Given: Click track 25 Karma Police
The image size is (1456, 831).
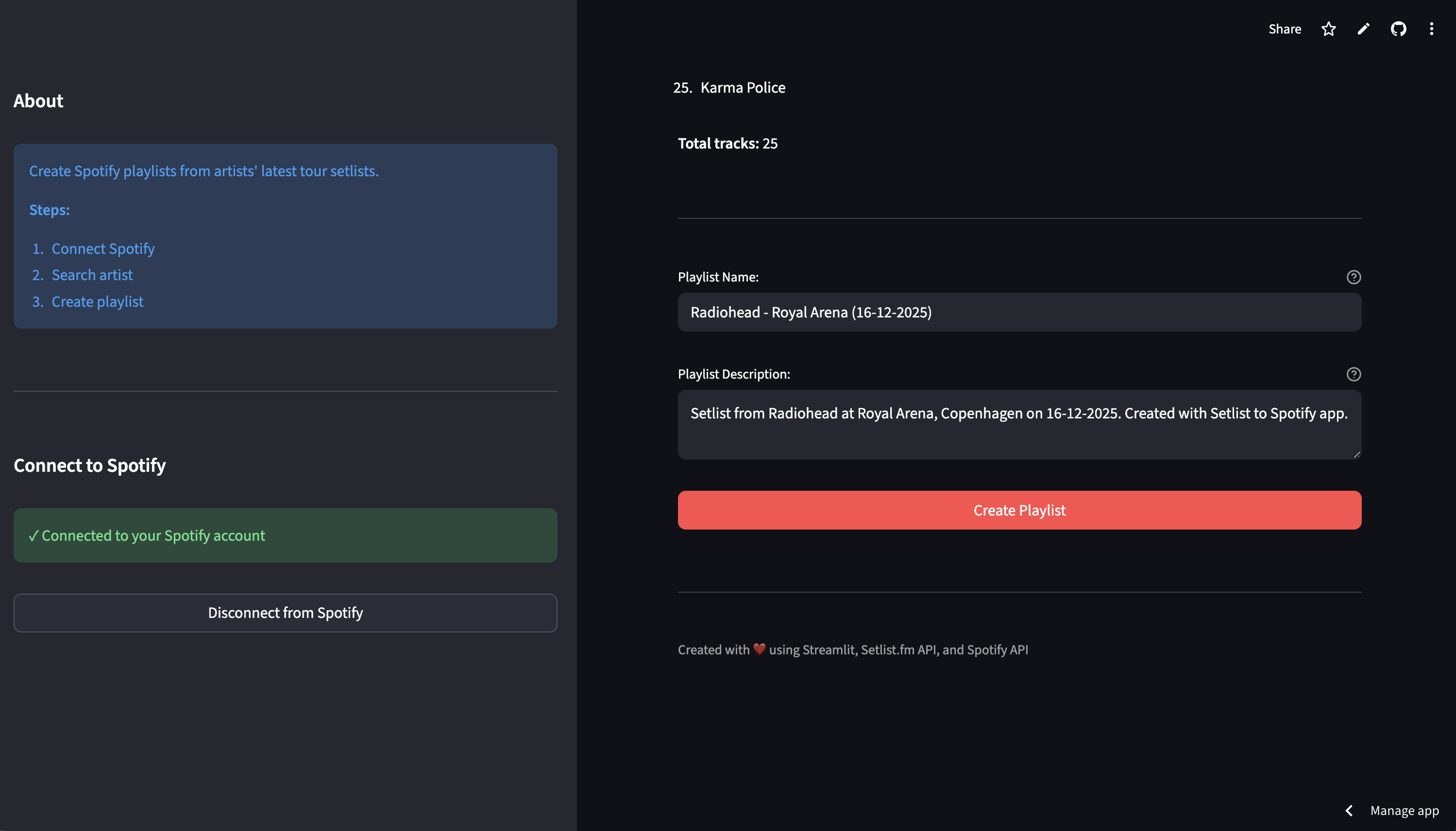Looking at the screenshot, I should (x=742, y=88).
